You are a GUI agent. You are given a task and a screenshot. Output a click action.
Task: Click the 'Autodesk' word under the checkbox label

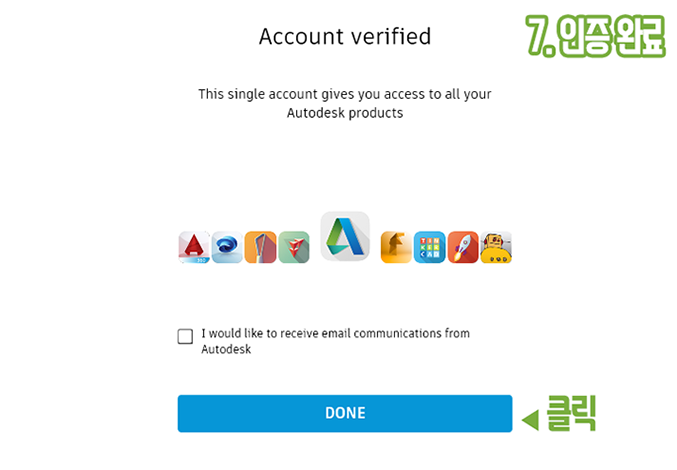pos(226,349)
